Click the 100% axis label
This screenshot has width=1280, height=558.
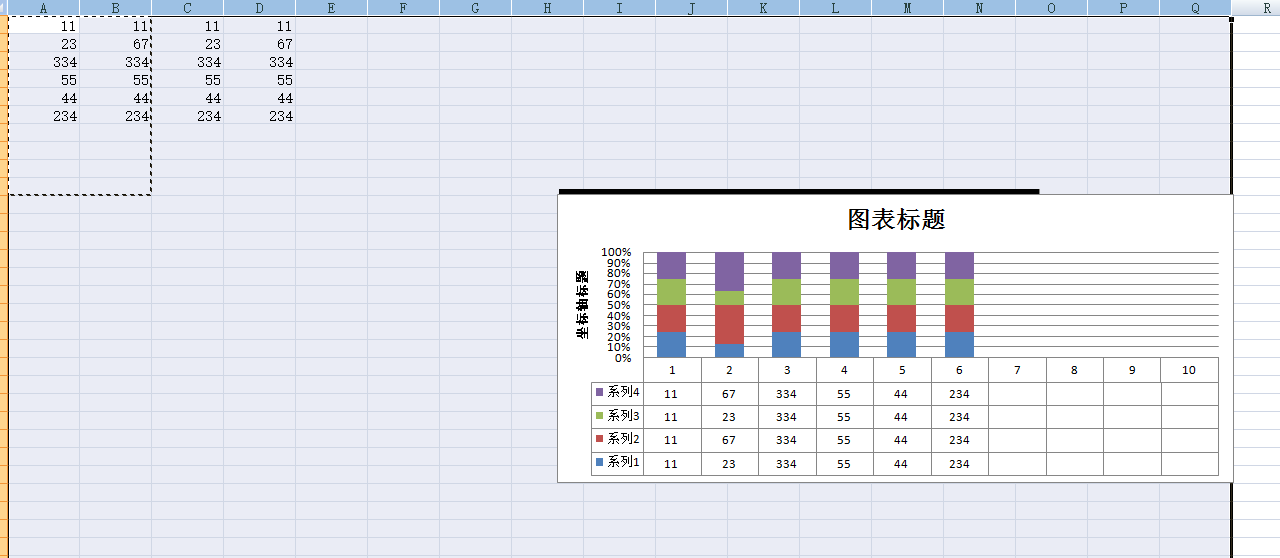616,253
